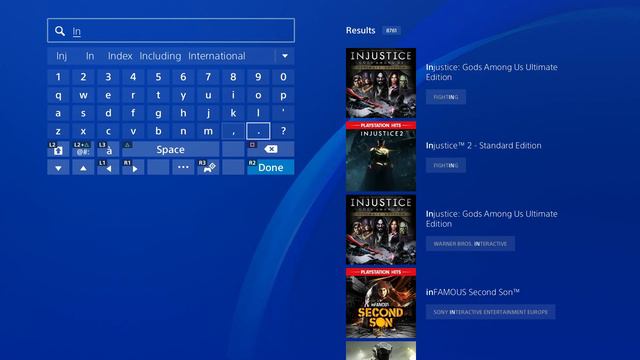This screenshot has width=640, height=360.
Task: Open the accented characters à key
Action: pos(108,149)
